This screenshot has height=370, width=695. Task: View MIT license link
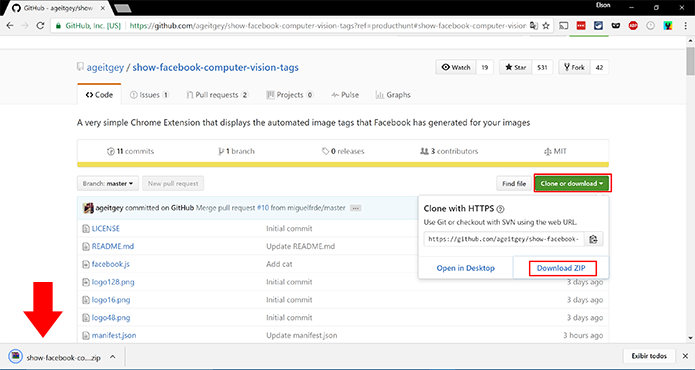pos(555,151)
